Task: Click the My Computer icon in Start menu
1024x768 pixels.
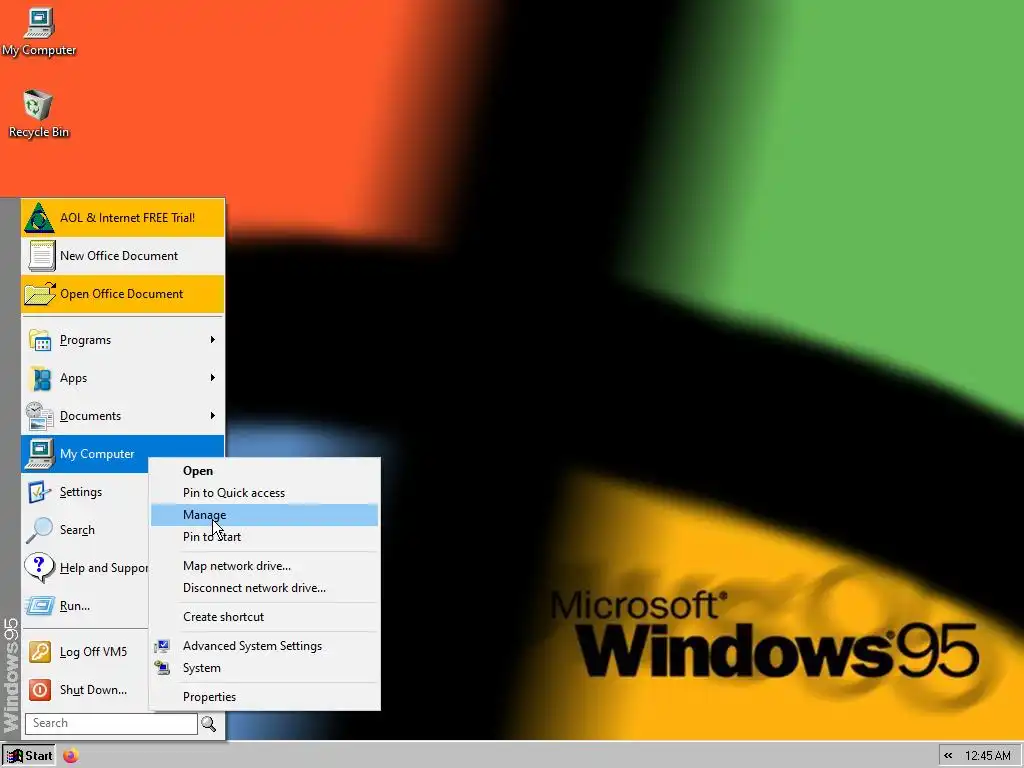Action: pyautogui.click(x=40, y=454)
